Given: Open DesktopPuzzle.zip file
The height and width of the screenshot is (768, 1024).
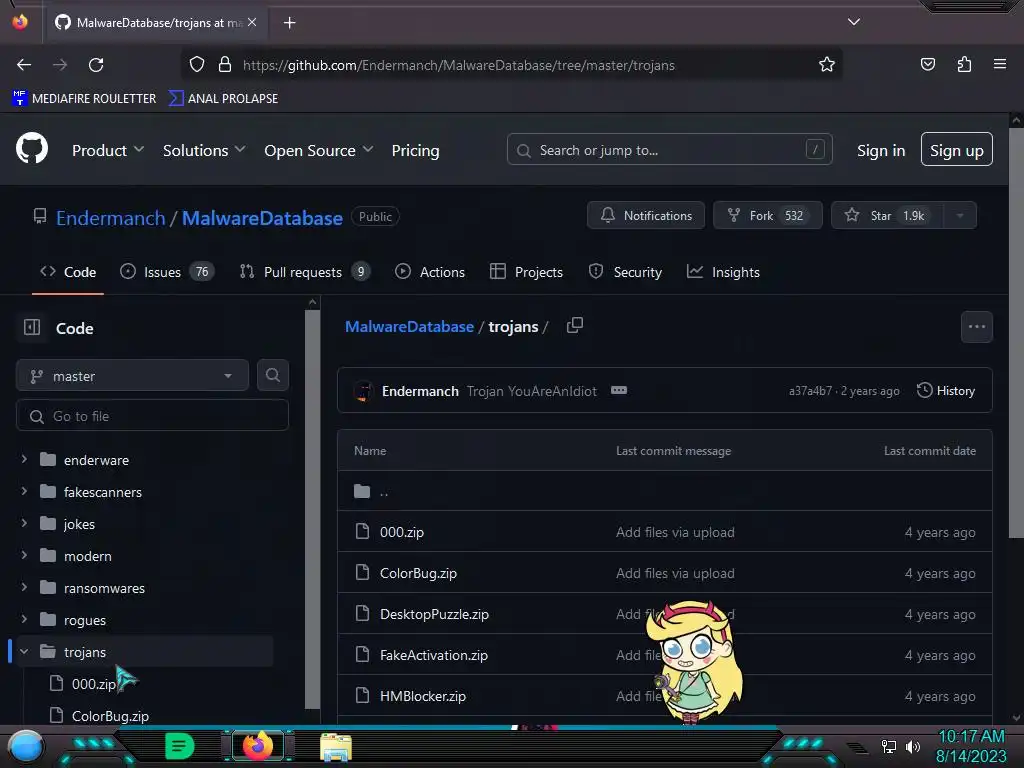Looking at the screenshot, I should [434, 614].
